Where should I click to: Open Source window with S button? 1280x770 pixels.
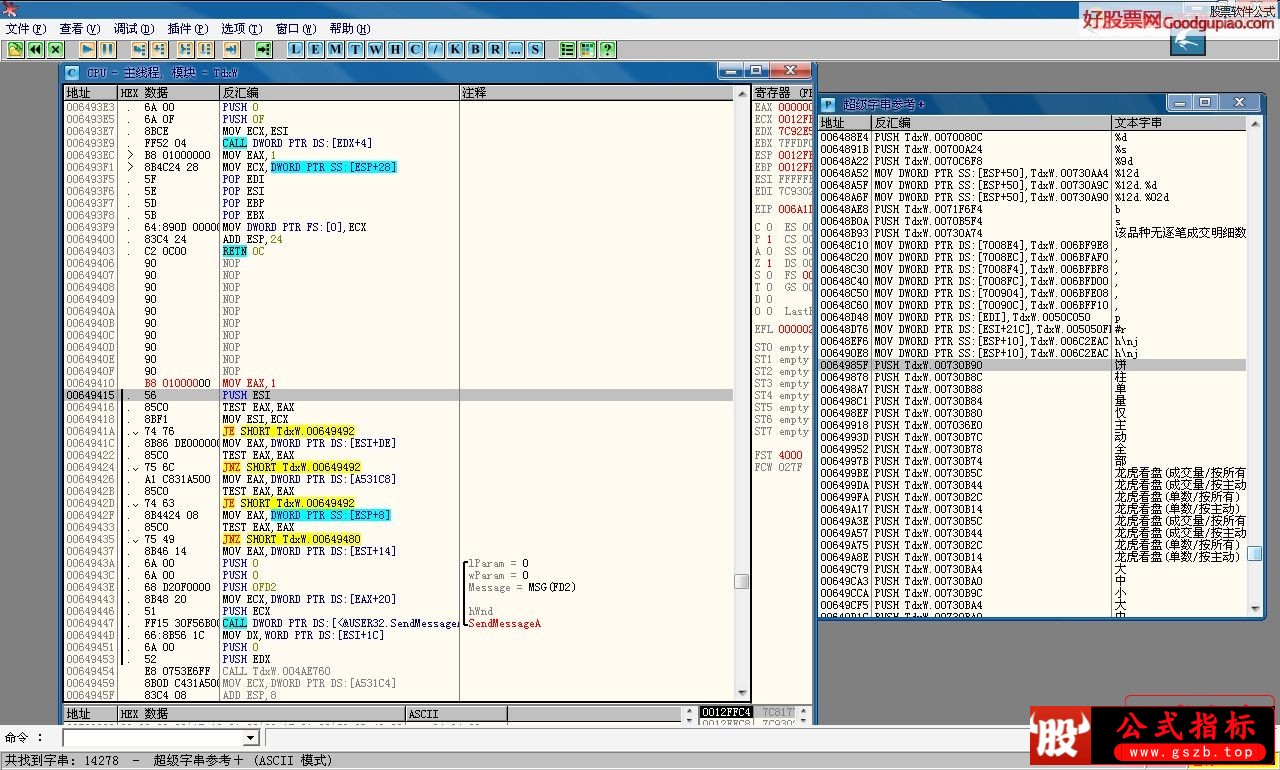pos(535,49)
